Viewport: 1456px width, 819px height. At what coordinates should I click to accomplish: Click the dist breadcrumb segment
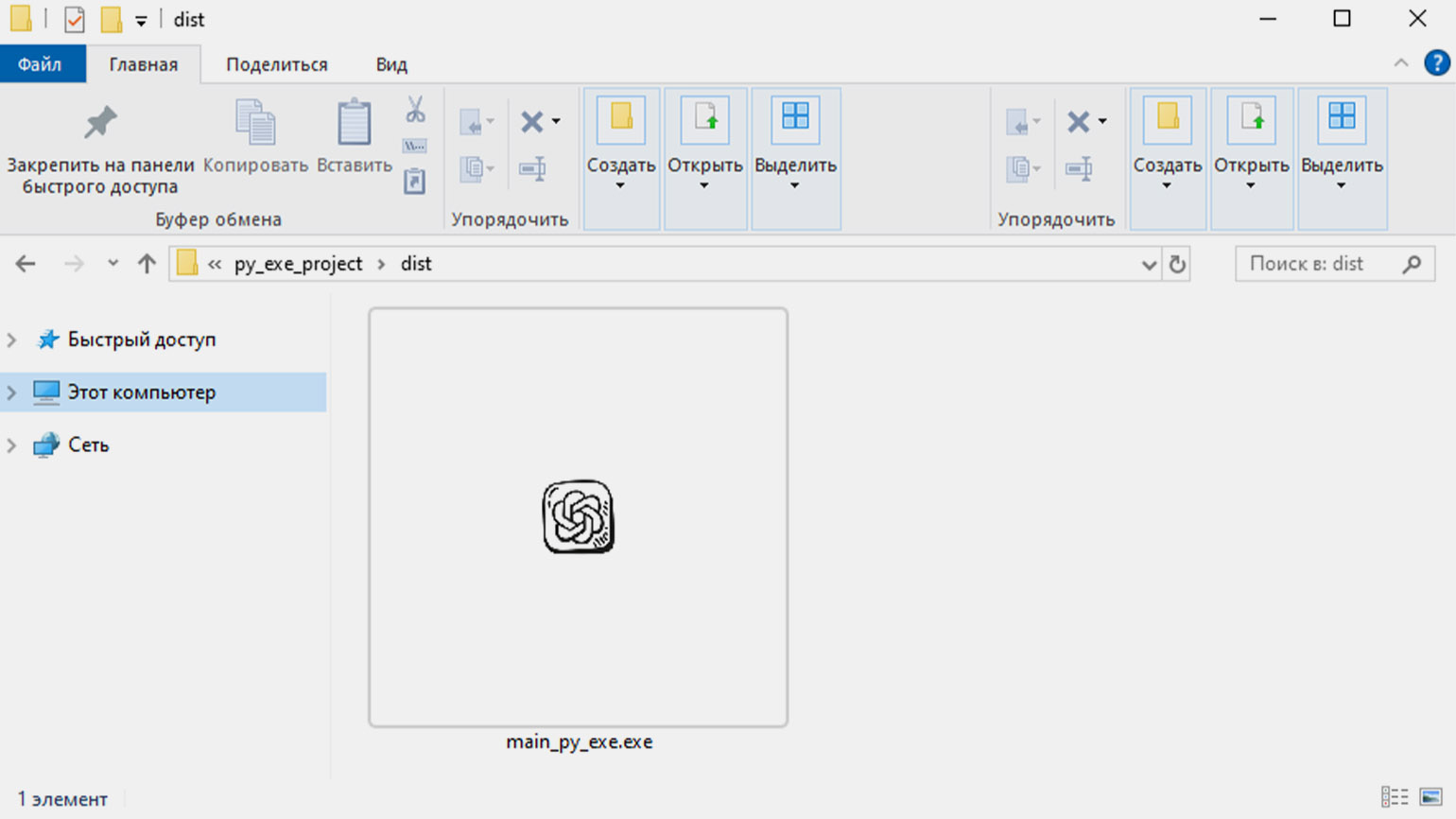point(416,264)
